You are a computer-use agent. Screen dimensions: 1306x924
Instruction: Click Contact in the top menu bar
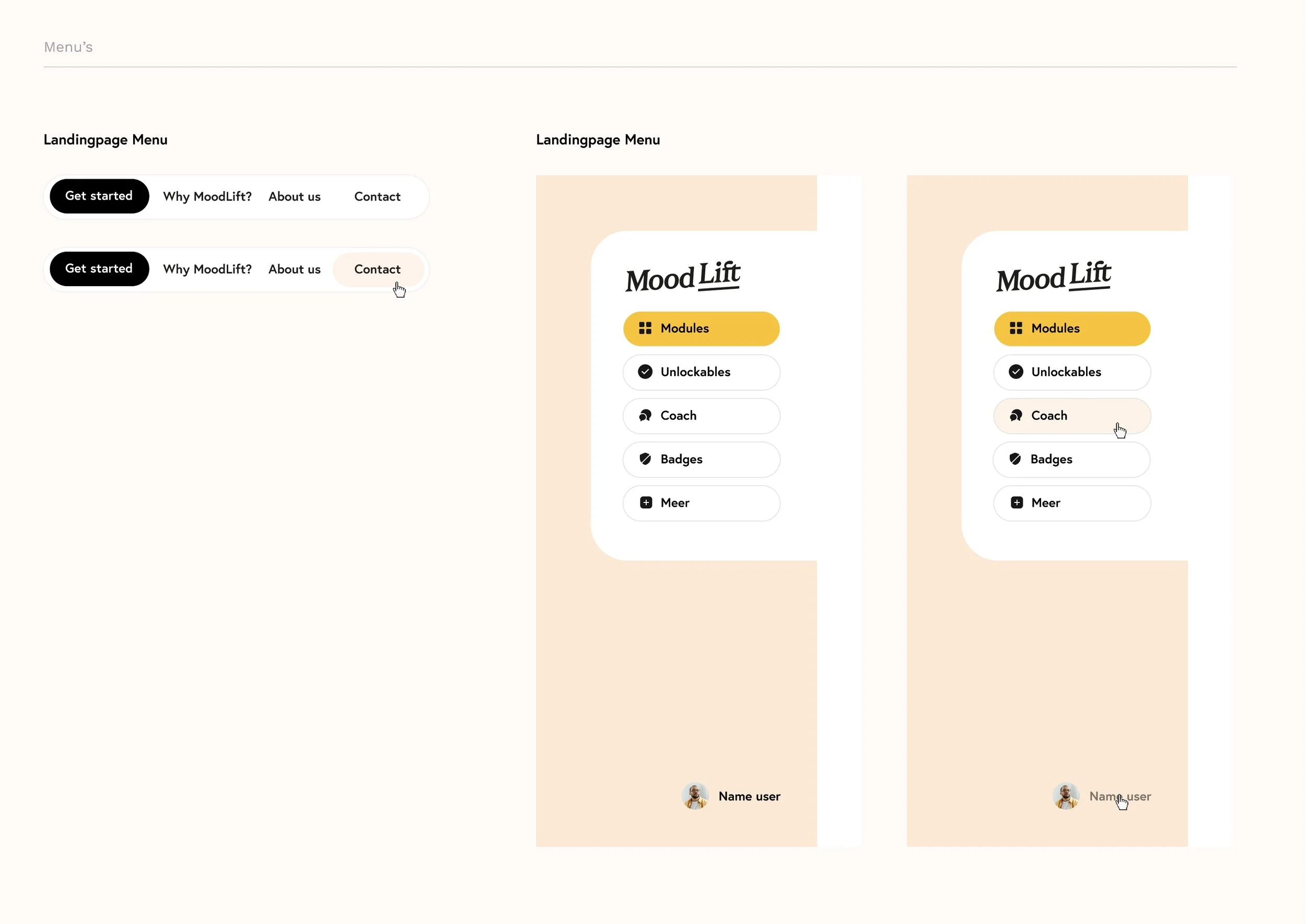377,197
